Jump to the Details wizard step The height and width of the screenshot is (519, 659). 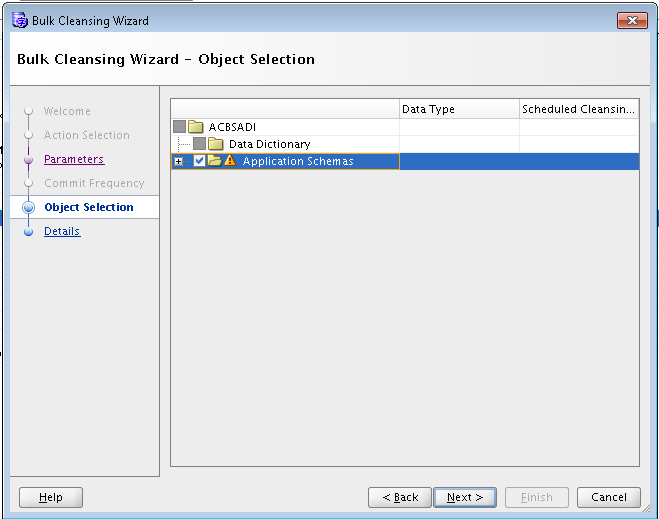click(62, 232)
